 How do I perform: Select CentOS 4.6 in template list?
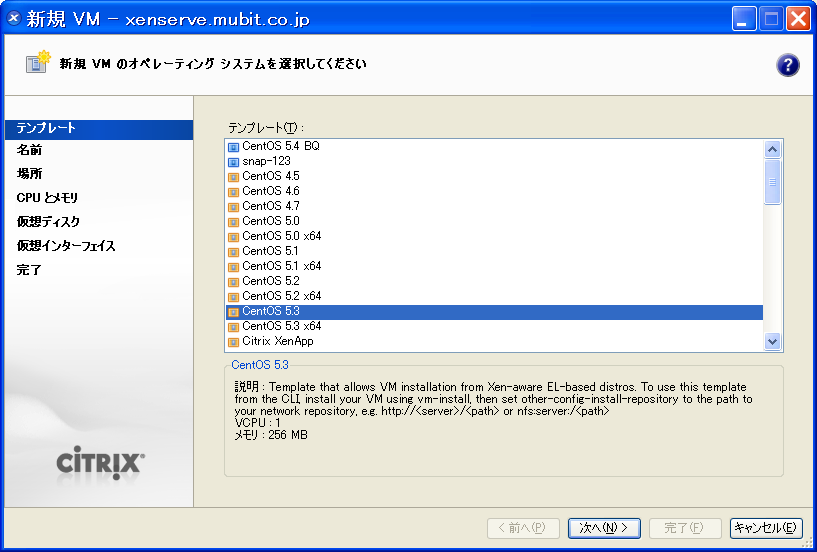point(271,191)
